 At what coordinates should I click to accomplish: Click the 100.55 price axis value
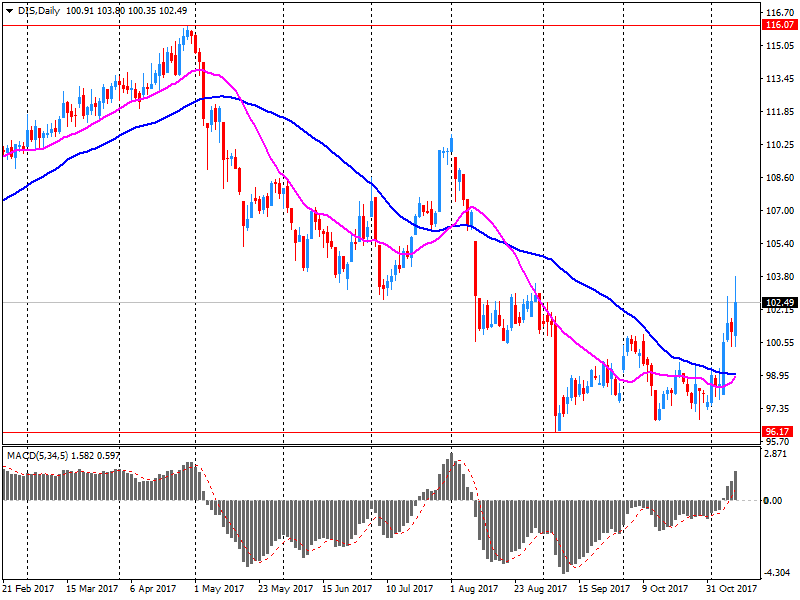780,342
